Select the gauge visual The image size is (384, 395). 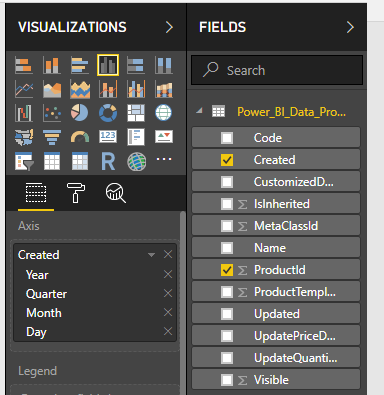(x=80, y=137)
